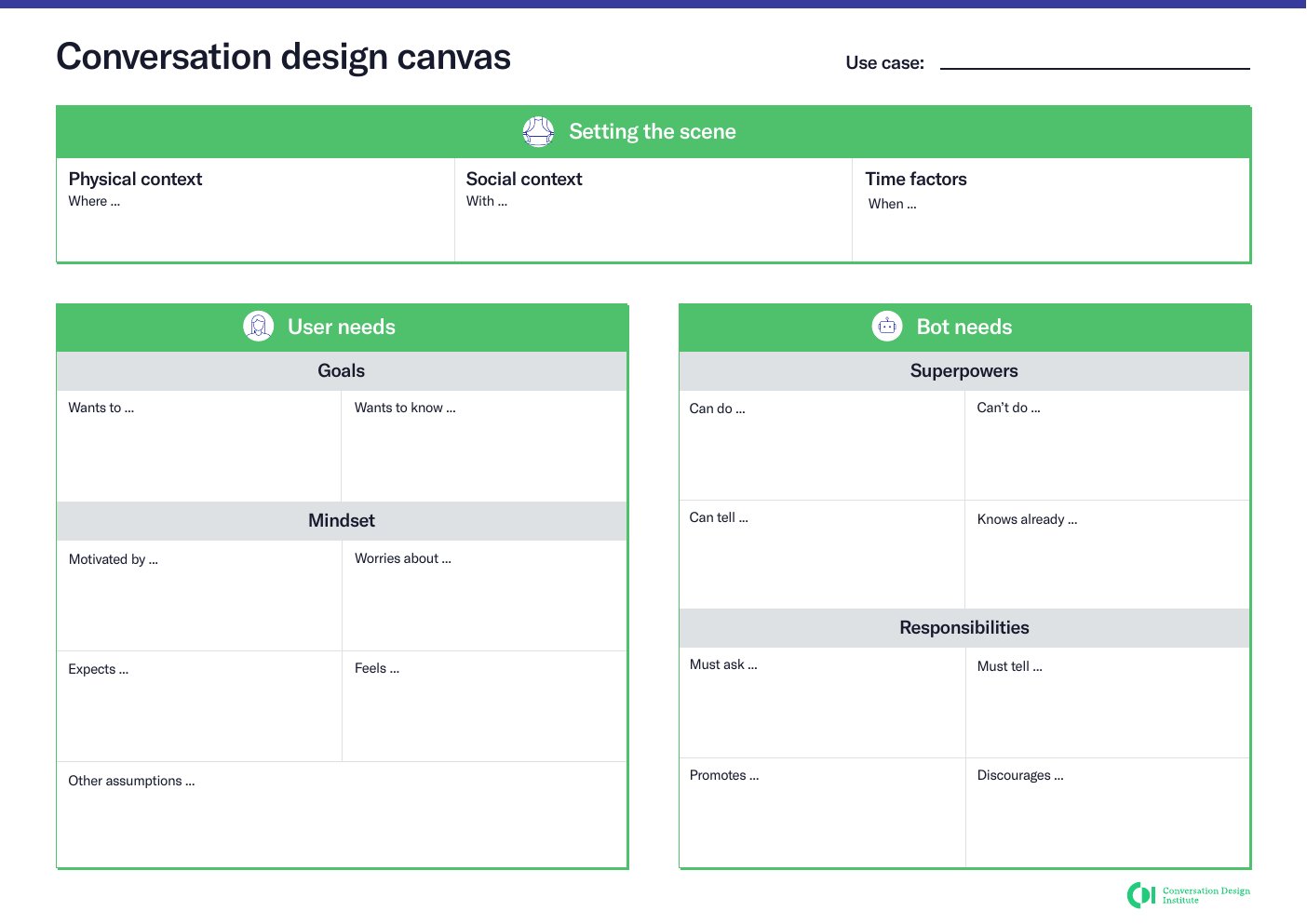Image resolution: width=1307 pixels, height=924 pixels.
Task: Click the Goals section header
Action: [x=342, y=370]
